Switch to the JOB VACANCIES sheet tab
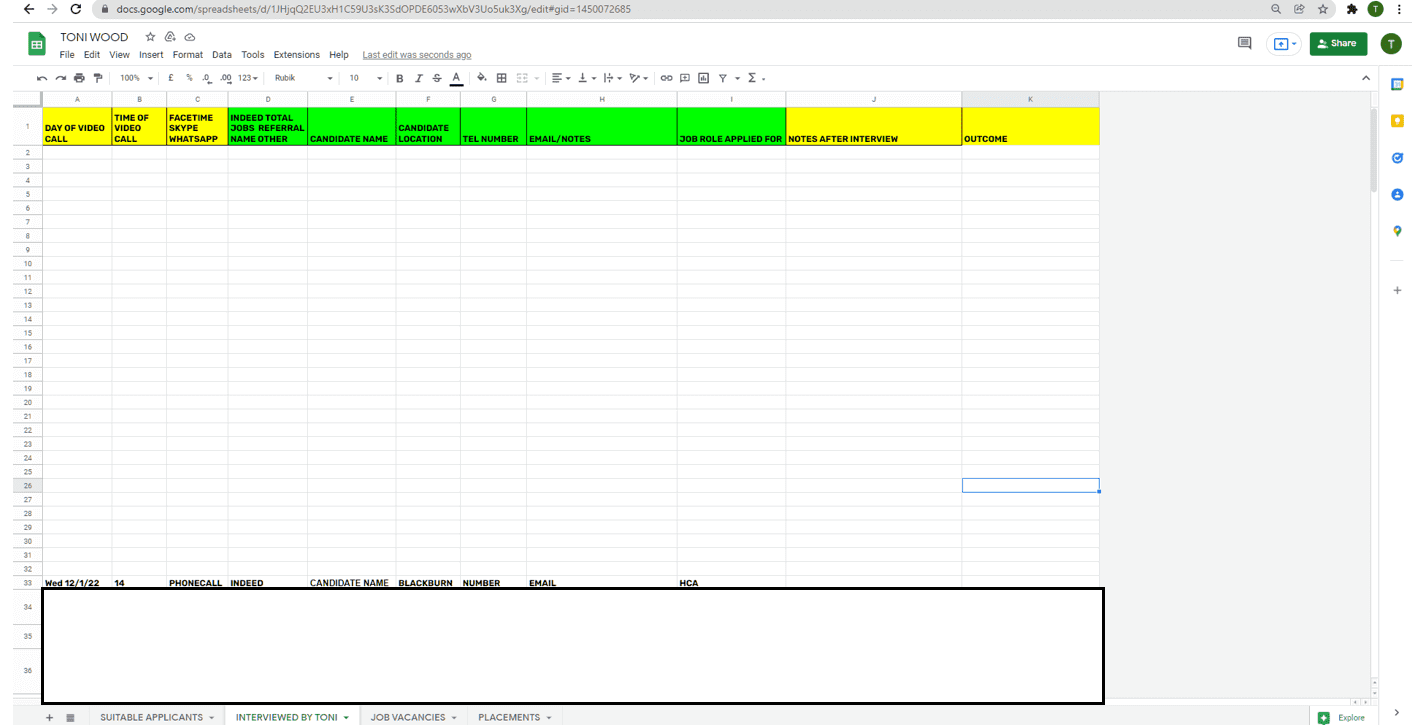 click(x=413, y=717)
